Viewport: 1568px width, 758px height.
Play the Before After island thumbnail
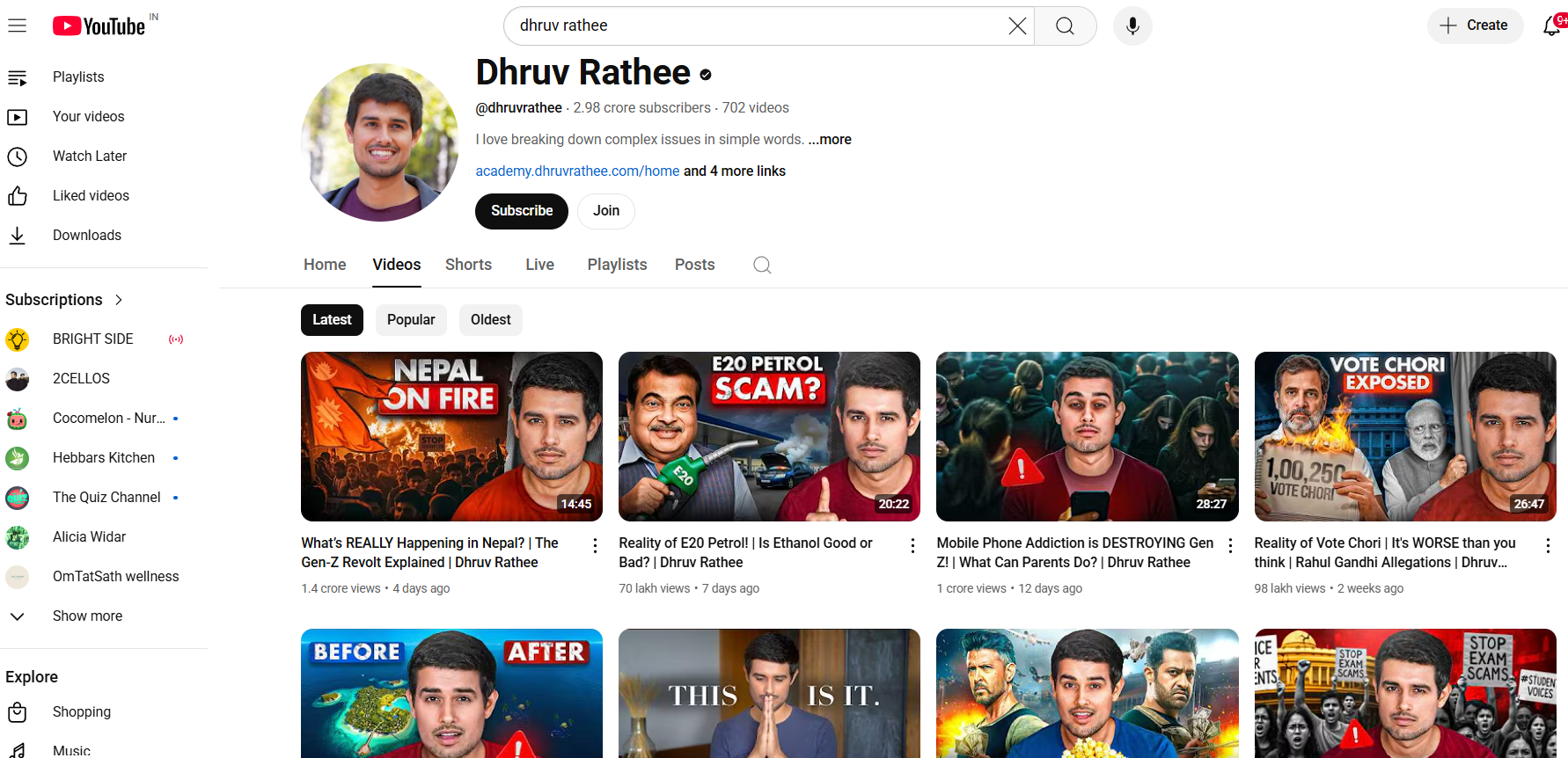tap(451, 693)
